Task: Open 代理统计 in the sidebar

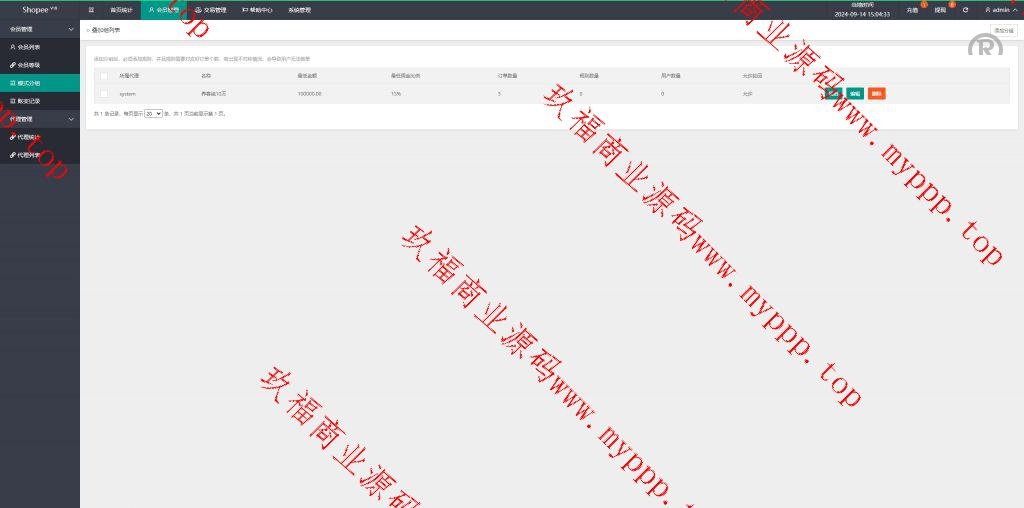Action: tap(28, 137)
